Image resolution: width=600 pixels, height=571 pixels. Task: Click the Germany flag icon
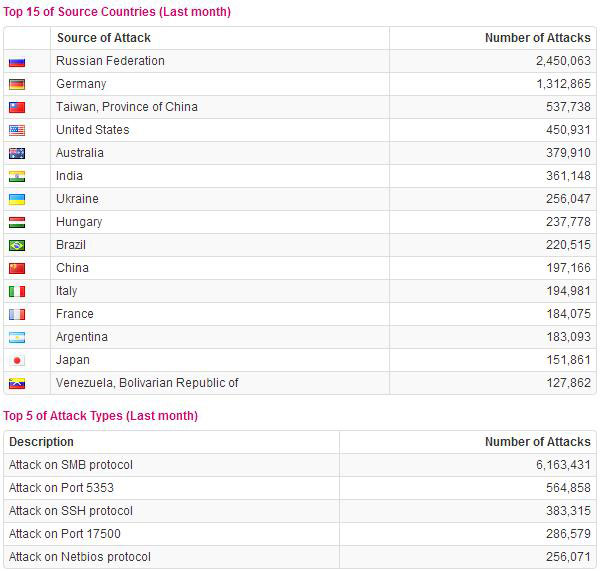pos(17,85)
